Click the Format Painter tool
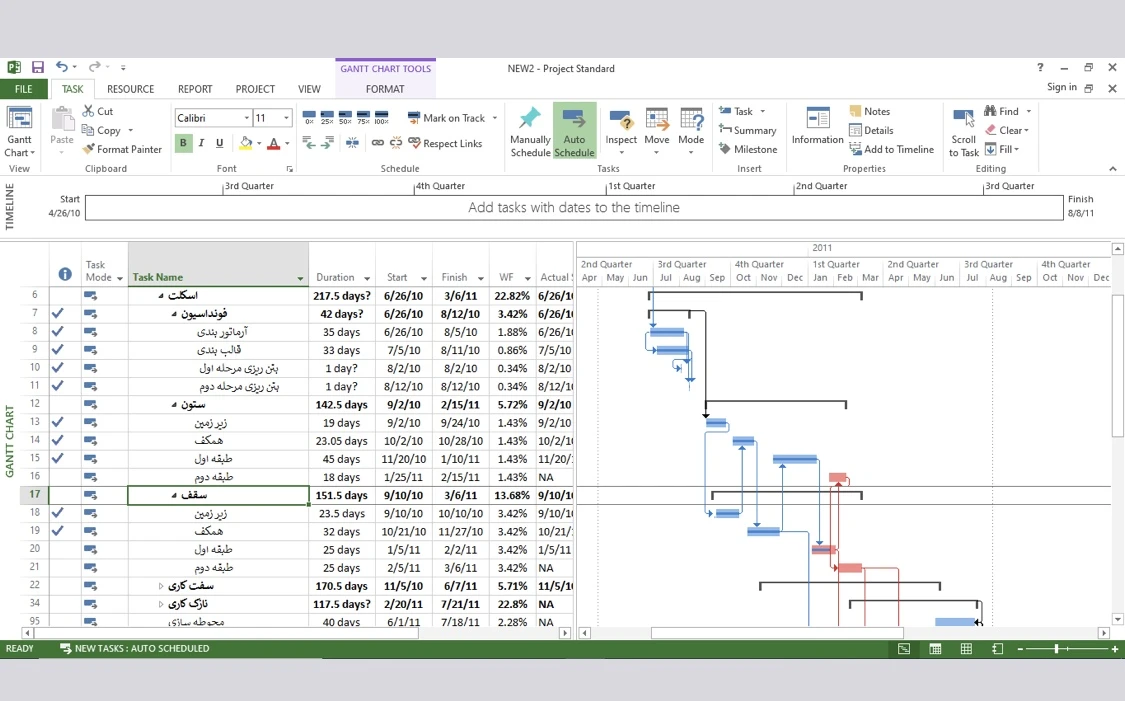Viewport: 1125px width, 701px height. tap(122, 149)
